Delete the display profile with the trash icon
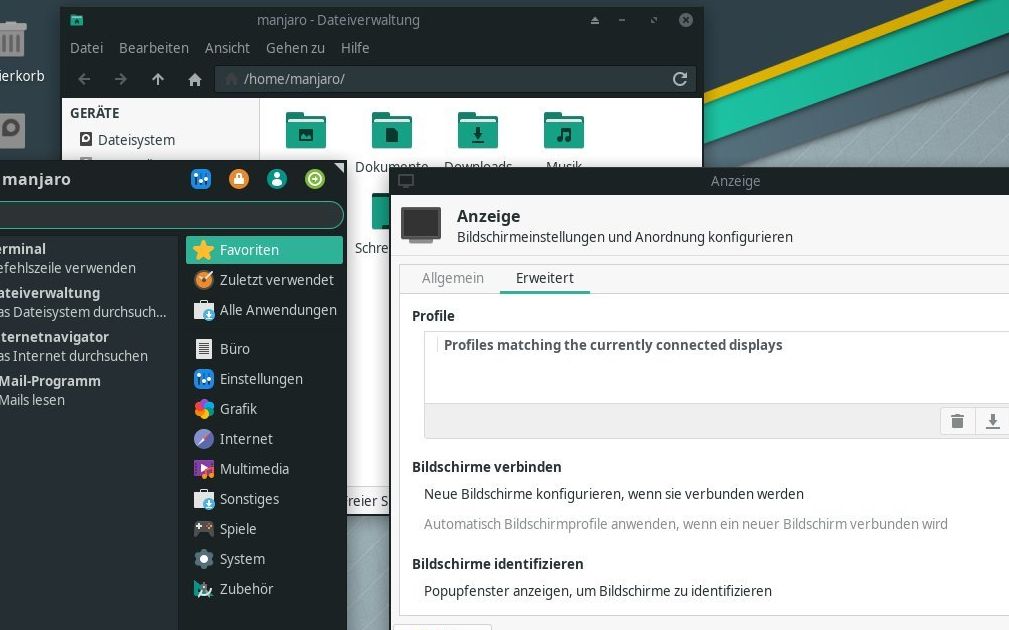The image size is (1009, 630). point(957,421)
